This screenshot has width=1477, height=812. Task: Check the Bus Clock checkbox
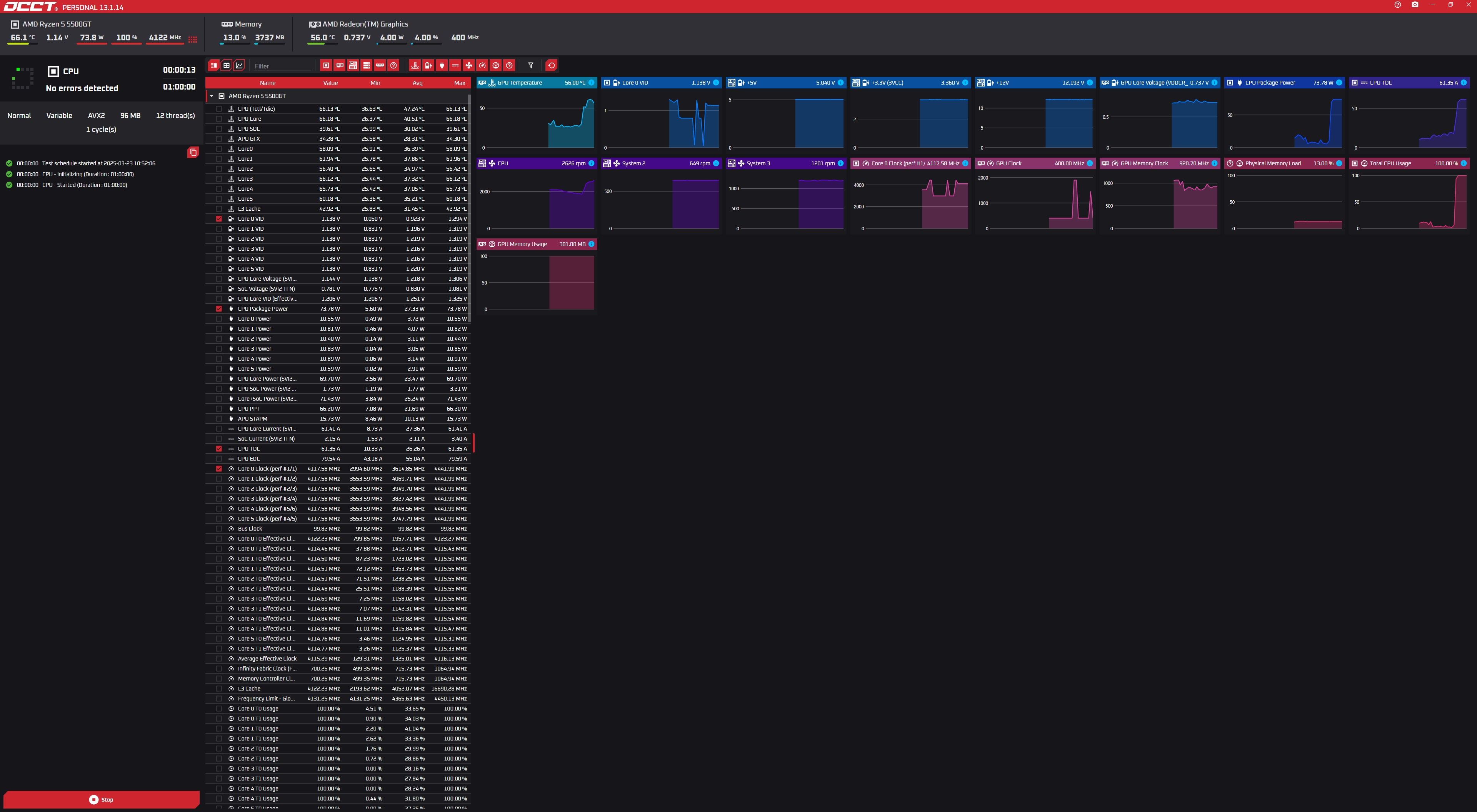219,529
